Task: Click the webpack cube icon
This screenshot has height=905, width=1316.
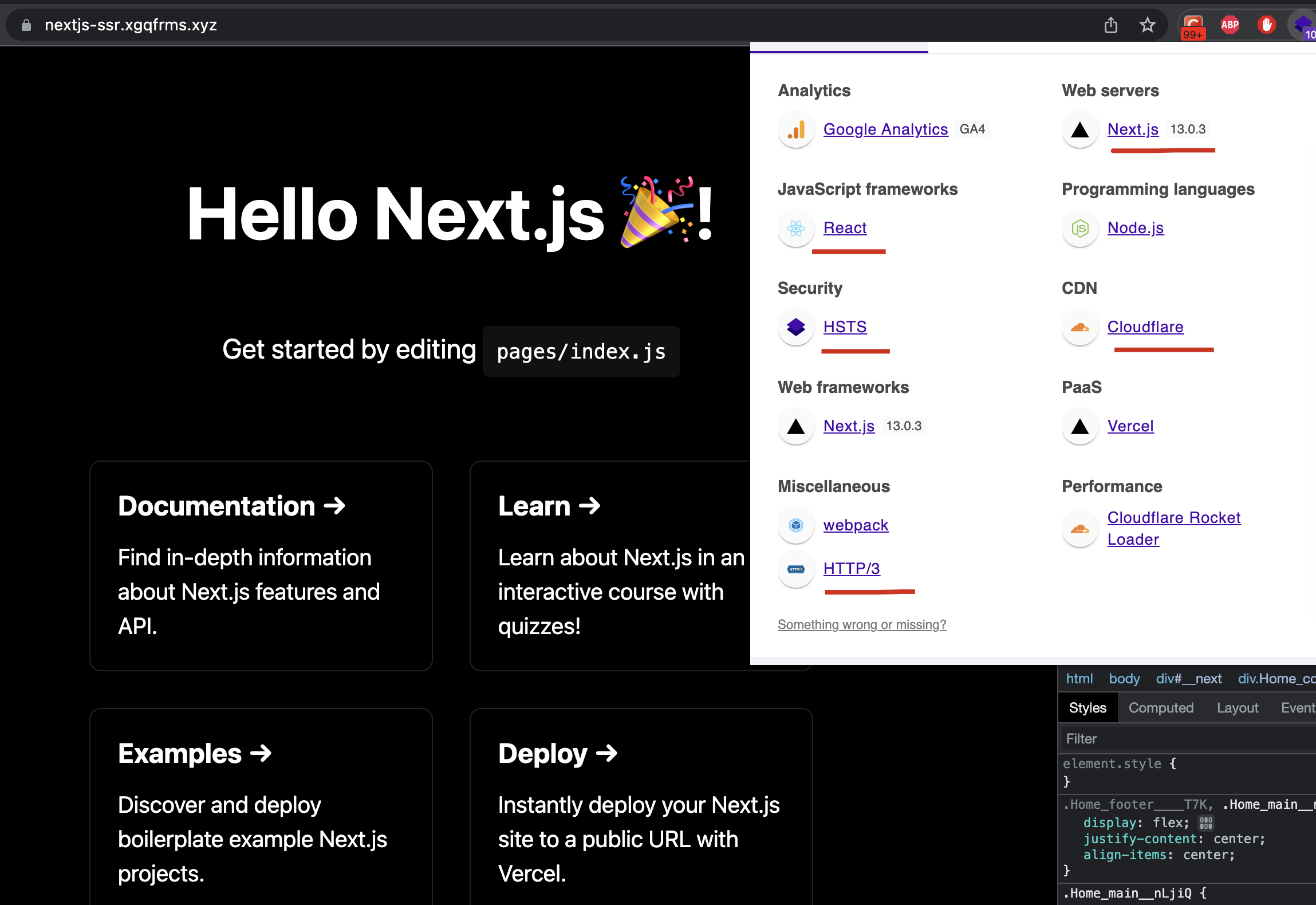Action: pos(796,525)
